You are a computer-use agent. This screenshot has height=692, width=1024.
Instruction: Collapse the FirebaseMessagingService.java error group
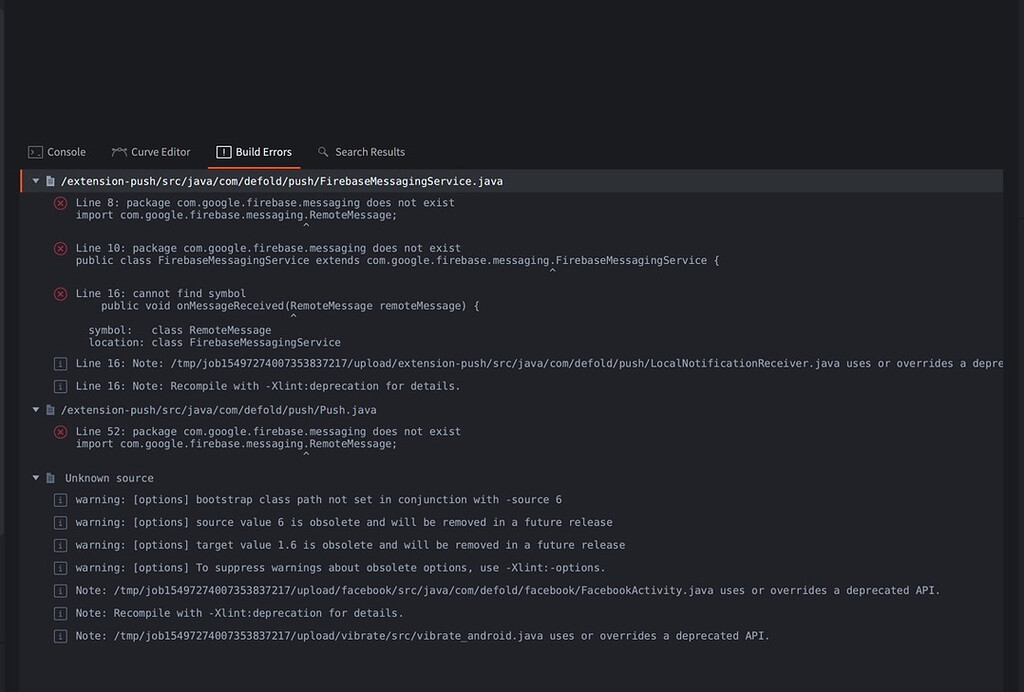click(x=36, y=181)
